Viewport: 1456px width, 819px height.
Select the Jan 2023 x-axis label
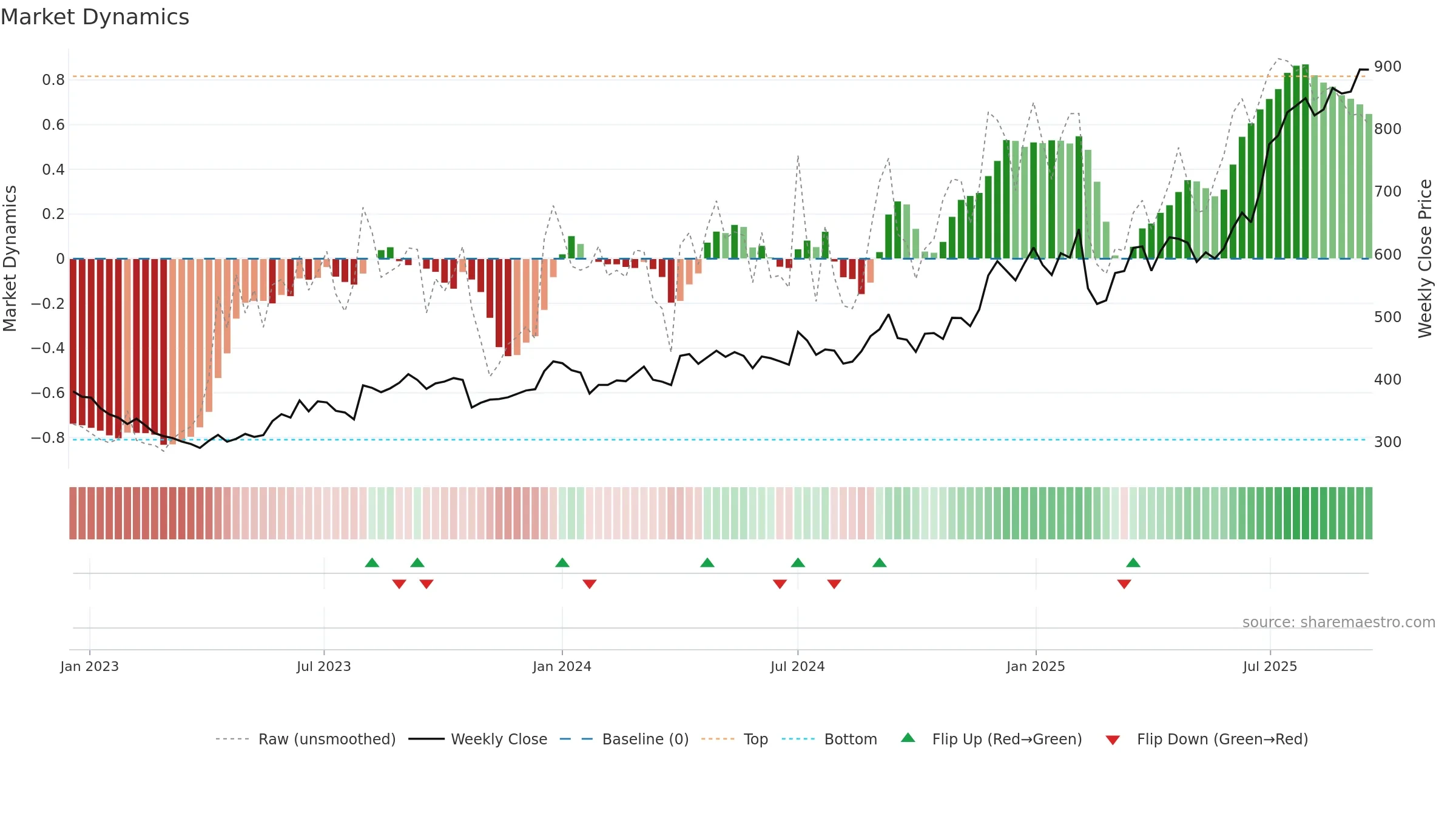[90, 666]
